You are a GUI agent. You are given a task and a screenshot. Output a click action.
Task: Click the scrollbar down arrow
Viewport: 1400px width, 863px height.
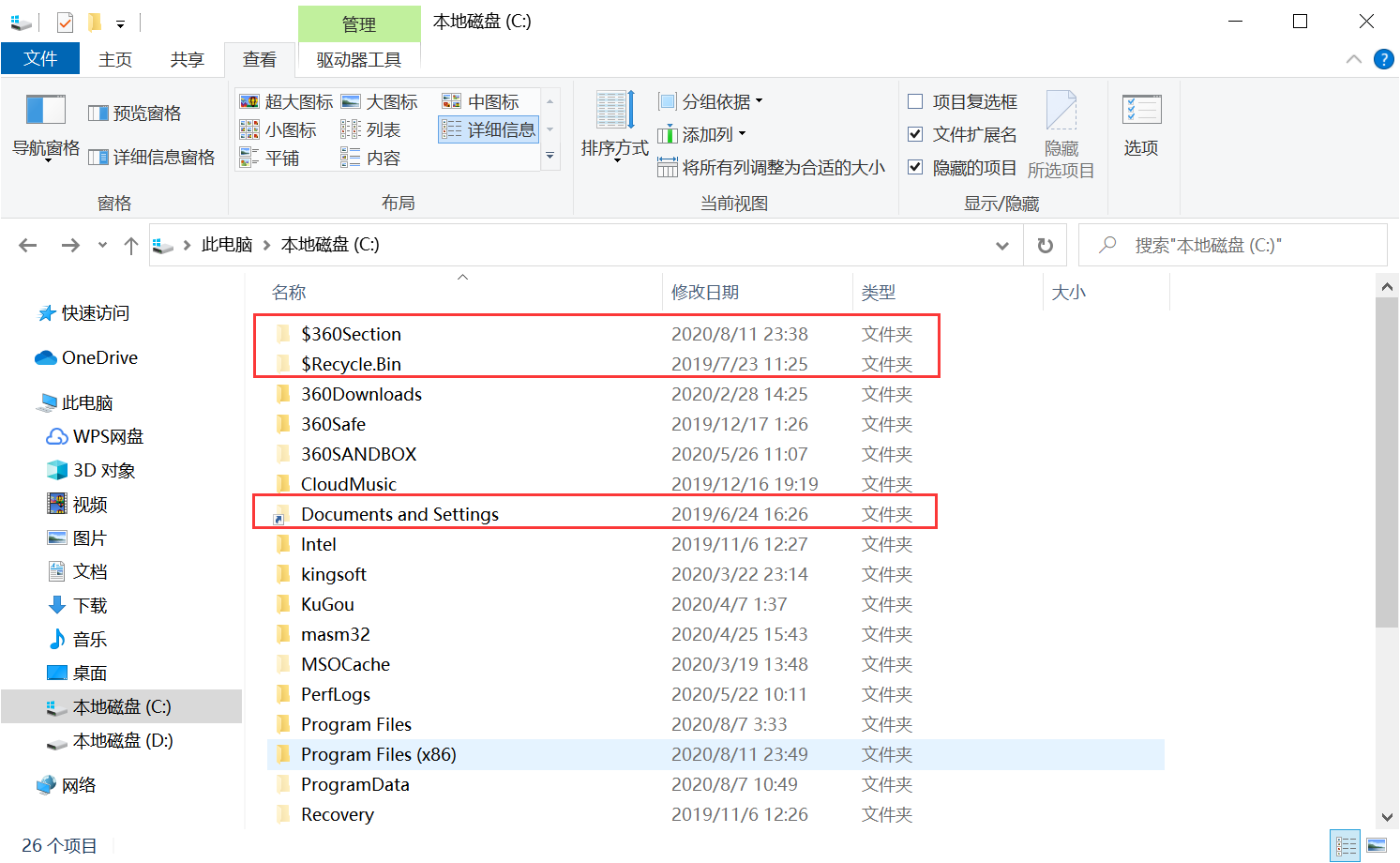point(1387,817)
